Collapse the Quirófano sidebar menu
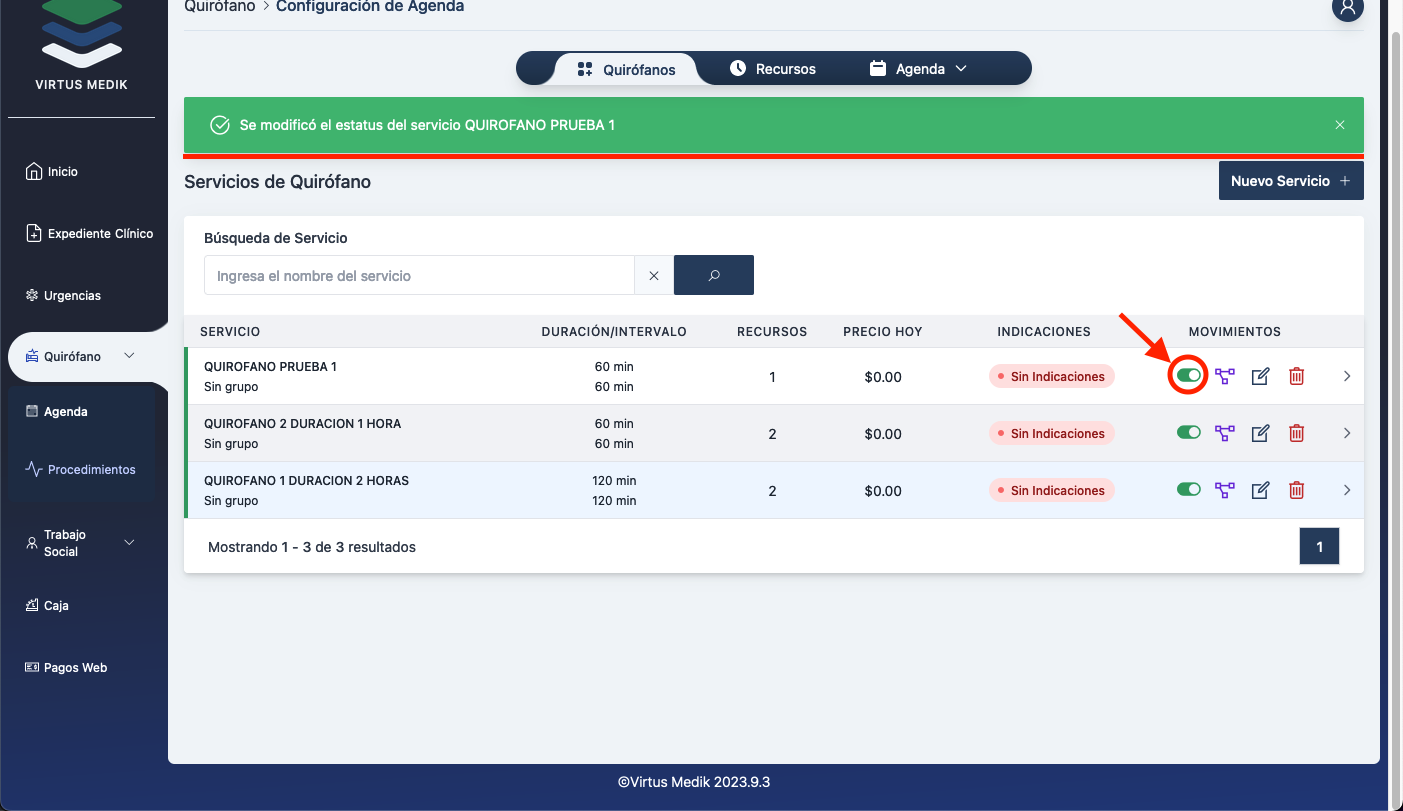Image resolution: width=1403 pixels, height=811 pixels. pos(129,357)
